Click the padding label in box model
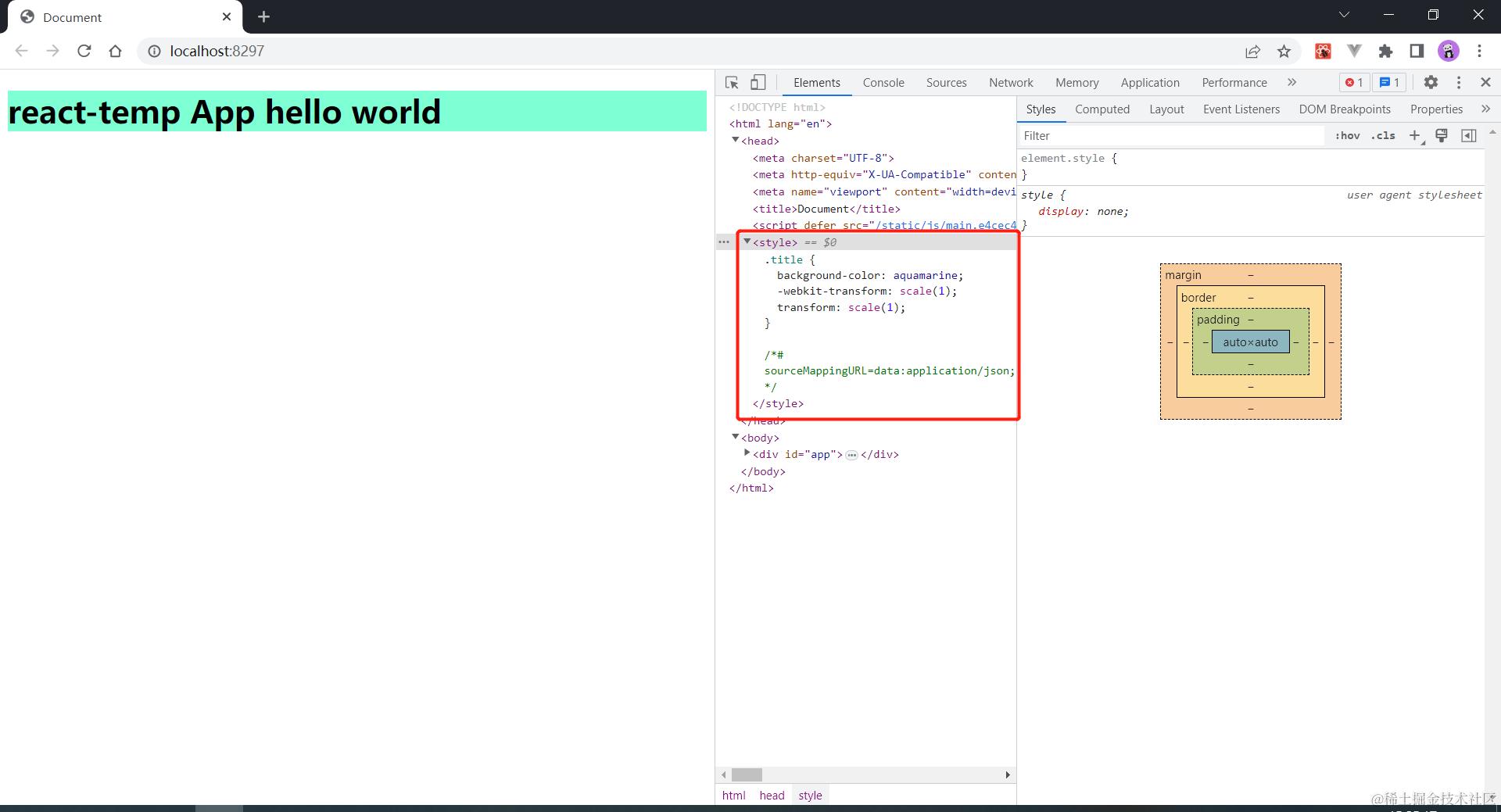Viewport: 1501px width, 812px height. (x=1218, y=320)
